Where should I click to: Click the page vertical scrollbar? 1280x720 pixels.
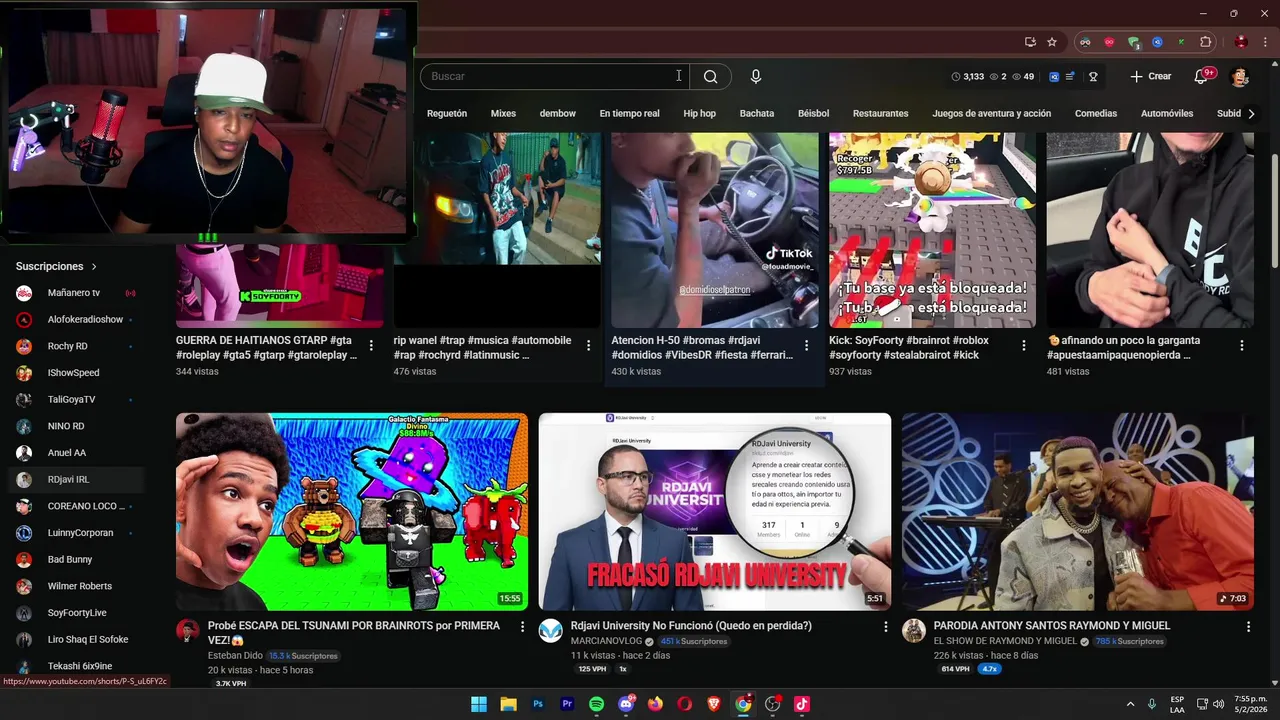pos(1274,210)
